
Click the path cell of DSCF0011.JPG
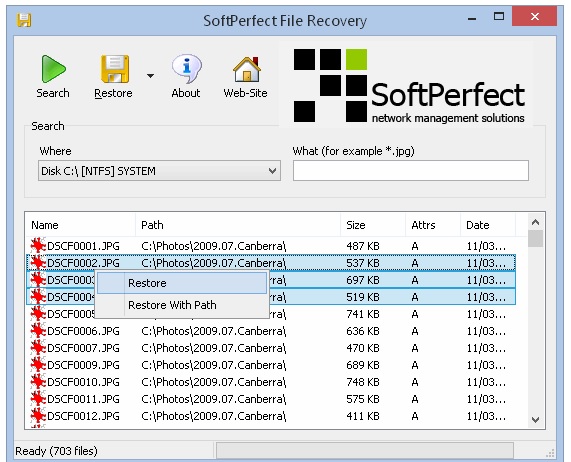pyautogui.click(x=214, y=399)
